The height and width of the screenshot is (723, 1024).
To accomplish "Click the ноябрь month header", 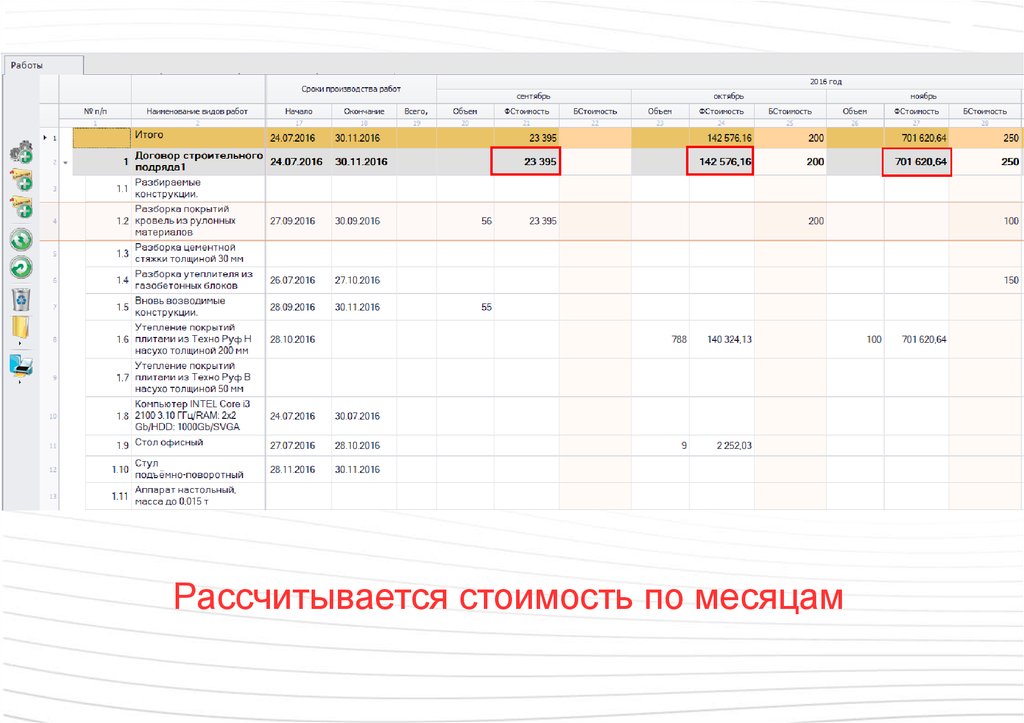I will 923,96.
